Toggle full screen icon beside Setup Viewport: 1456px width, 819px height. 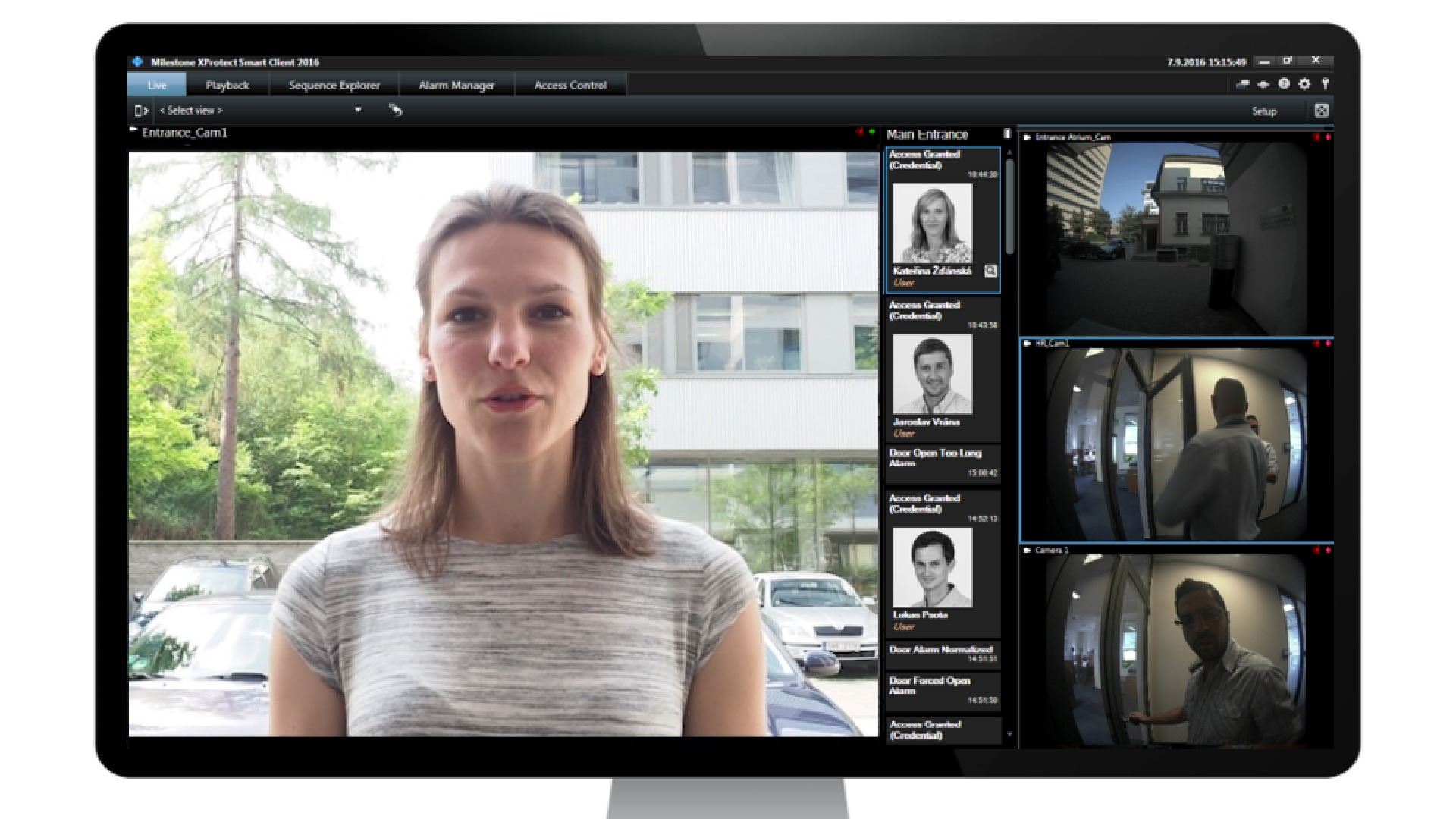point(1321,111)
